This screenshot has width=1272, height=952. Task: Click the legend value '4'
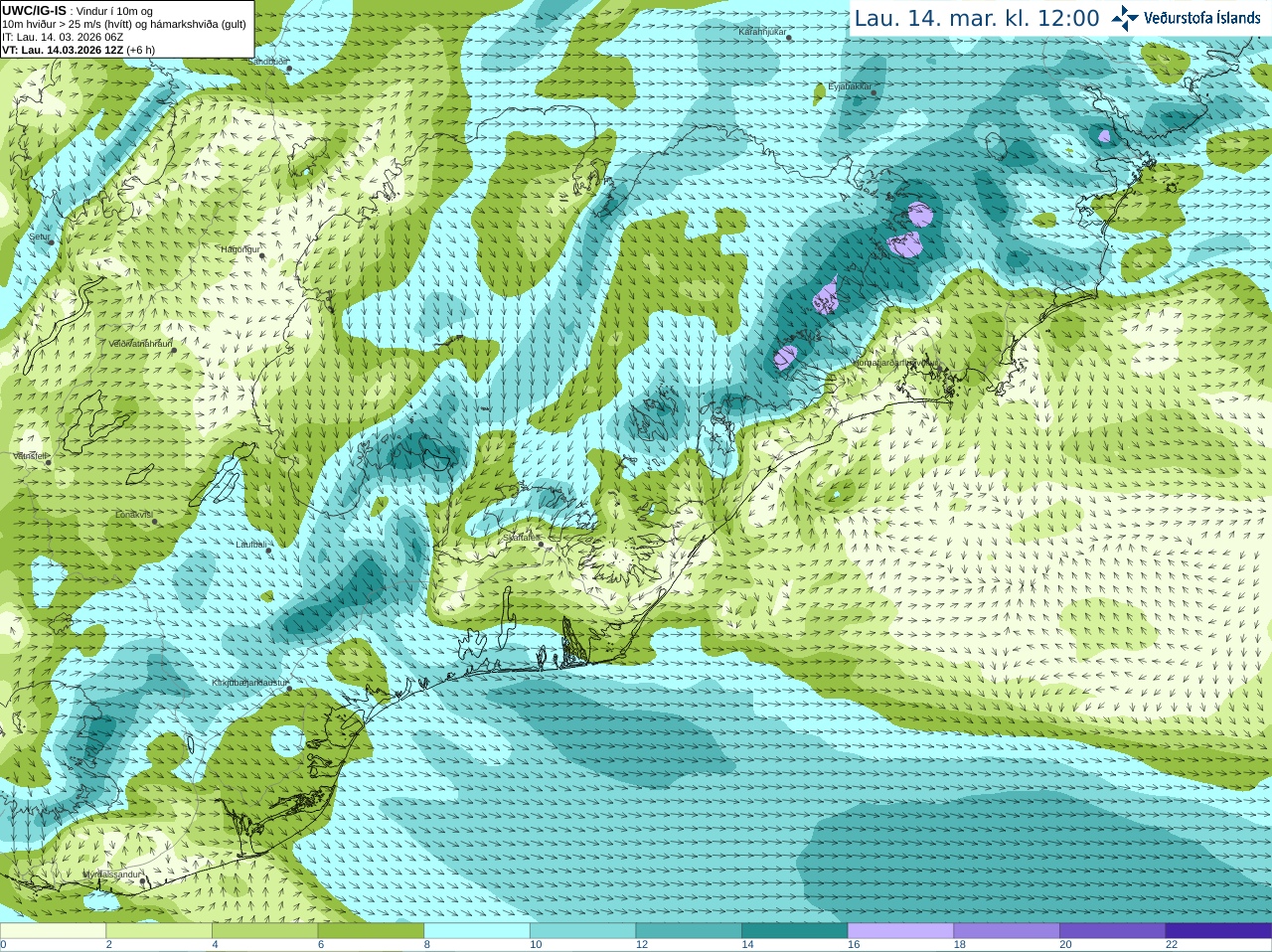215,945
